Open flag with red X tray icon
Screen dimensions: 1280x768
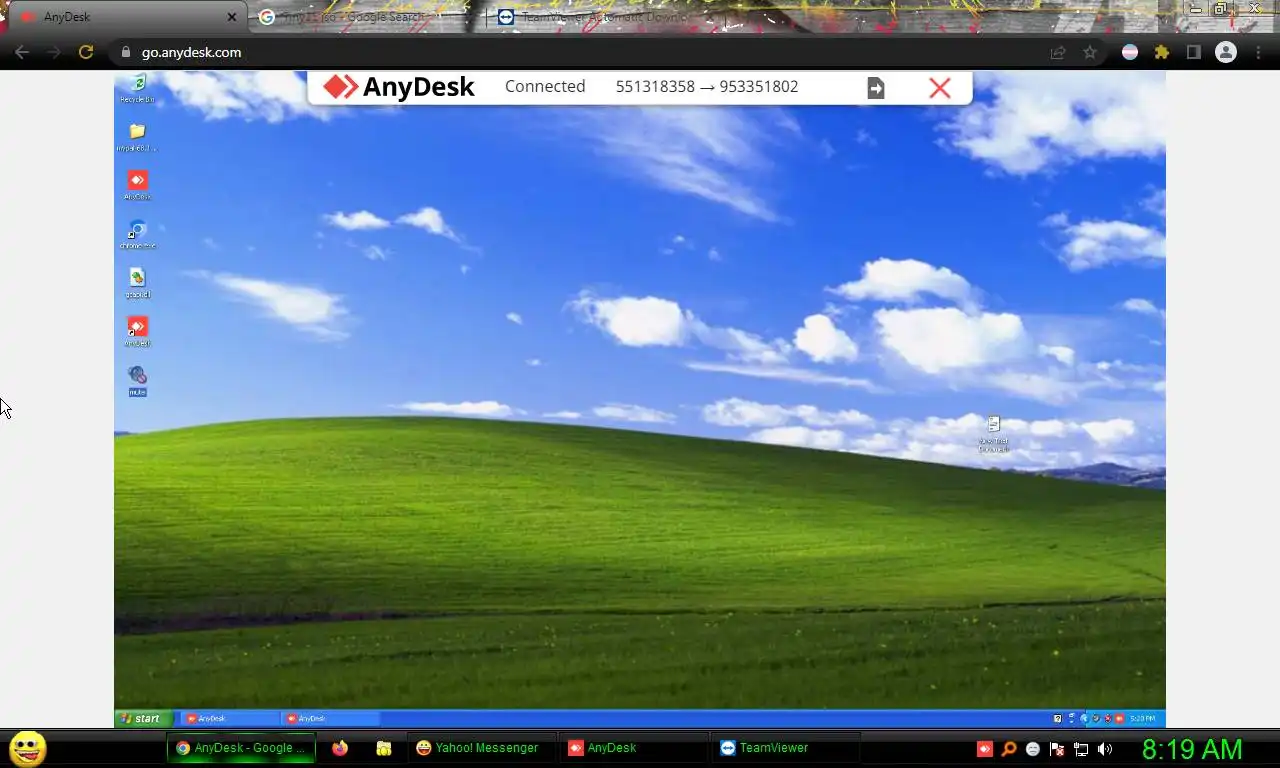click(1057, 749)
